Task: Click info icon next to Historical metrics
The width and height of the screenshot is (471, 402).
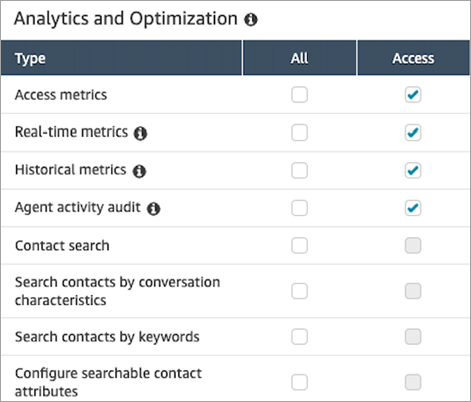Action: coord(139,171)
